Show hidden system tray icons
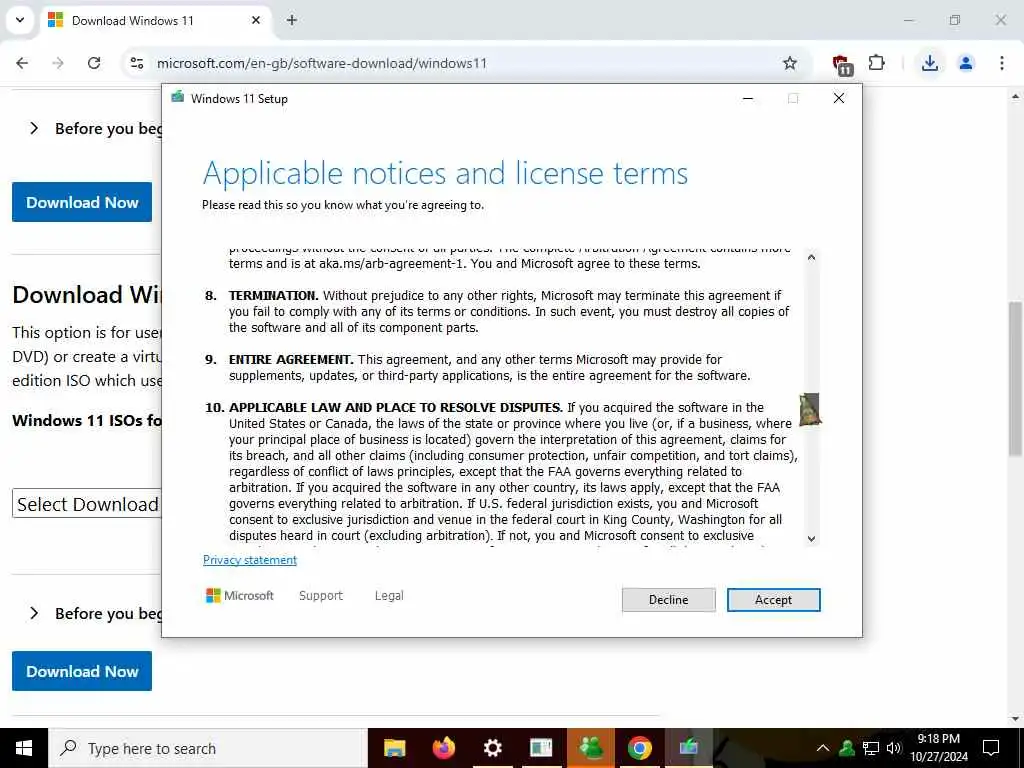 point(823,748)
